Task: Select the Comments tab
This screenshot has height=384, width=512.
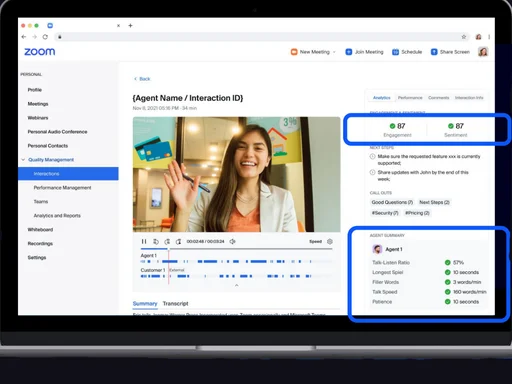Action: coord(438,98)
